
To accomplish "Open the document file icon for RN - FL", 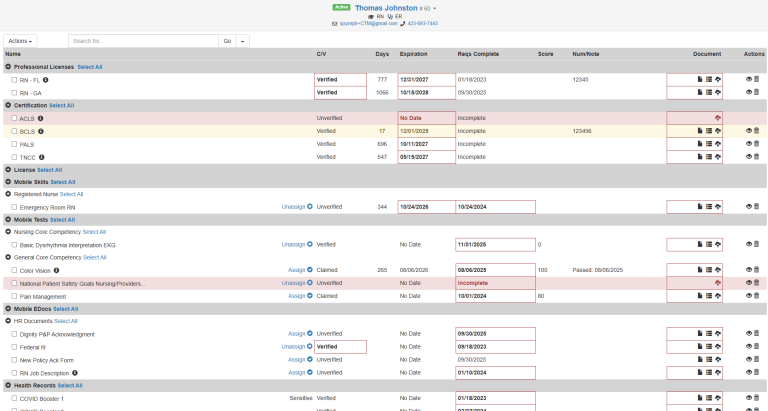I will tap(700, 79).
